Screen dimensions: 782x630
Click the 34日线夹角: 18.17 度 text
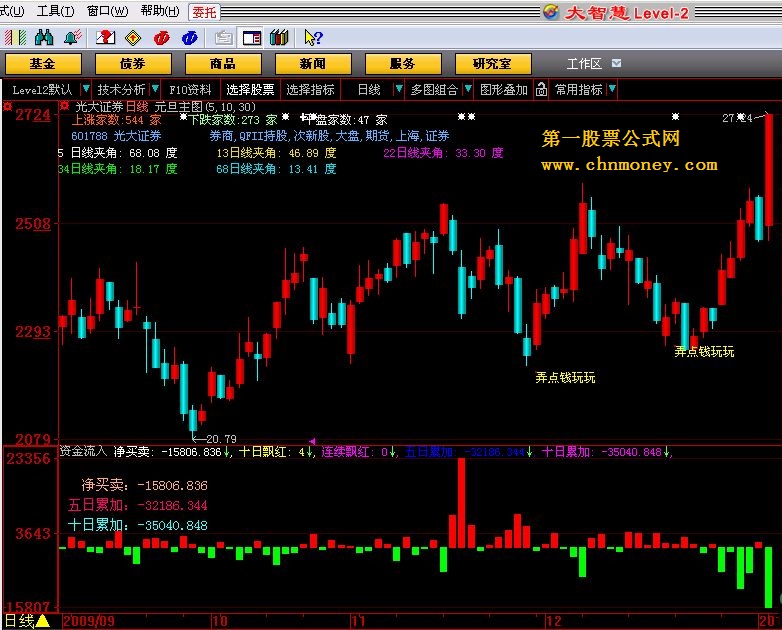(x=118, y=169)
